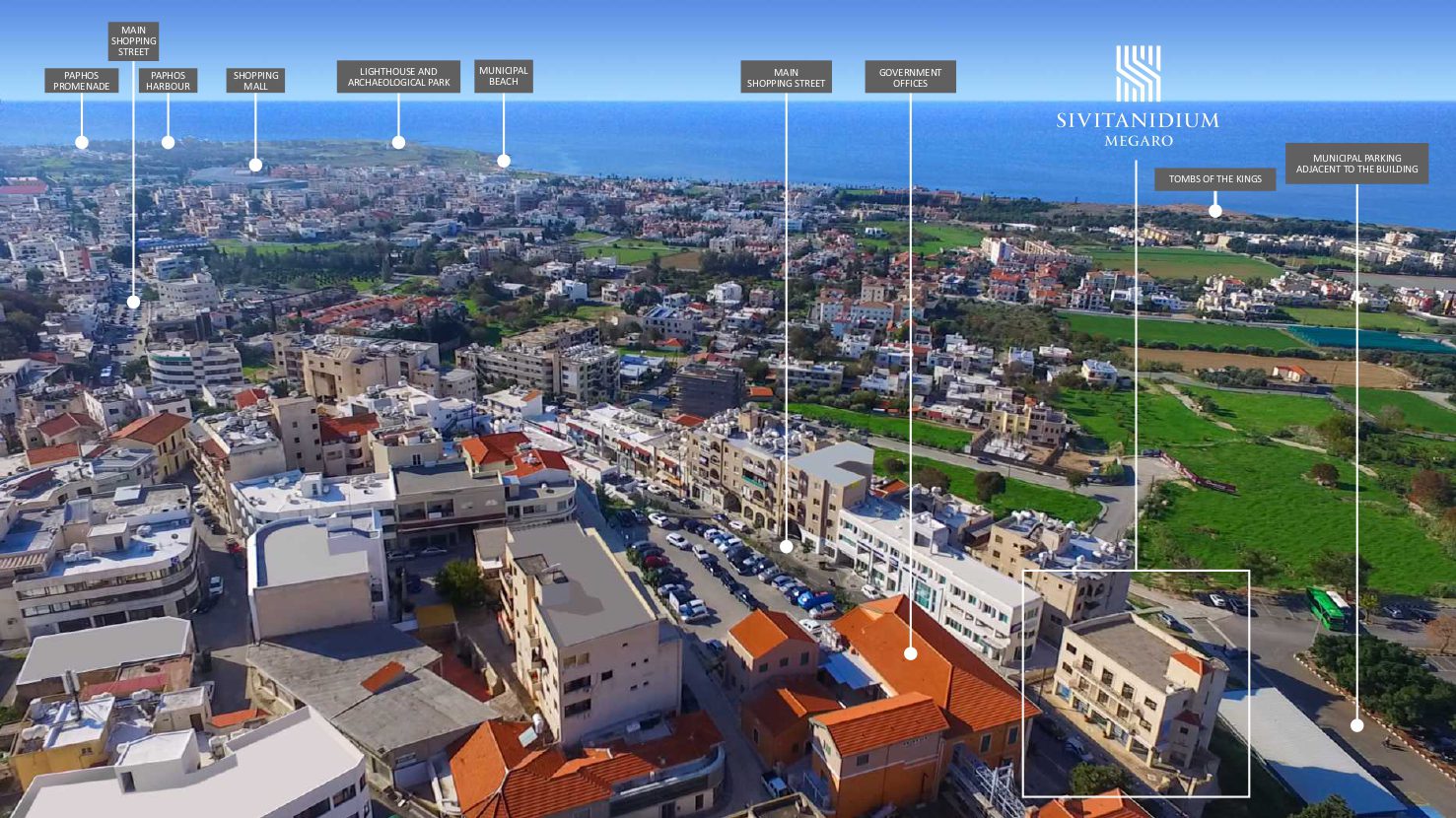Click the Lighthouse and Archaeological Park marker

click(x=399, y=142)
